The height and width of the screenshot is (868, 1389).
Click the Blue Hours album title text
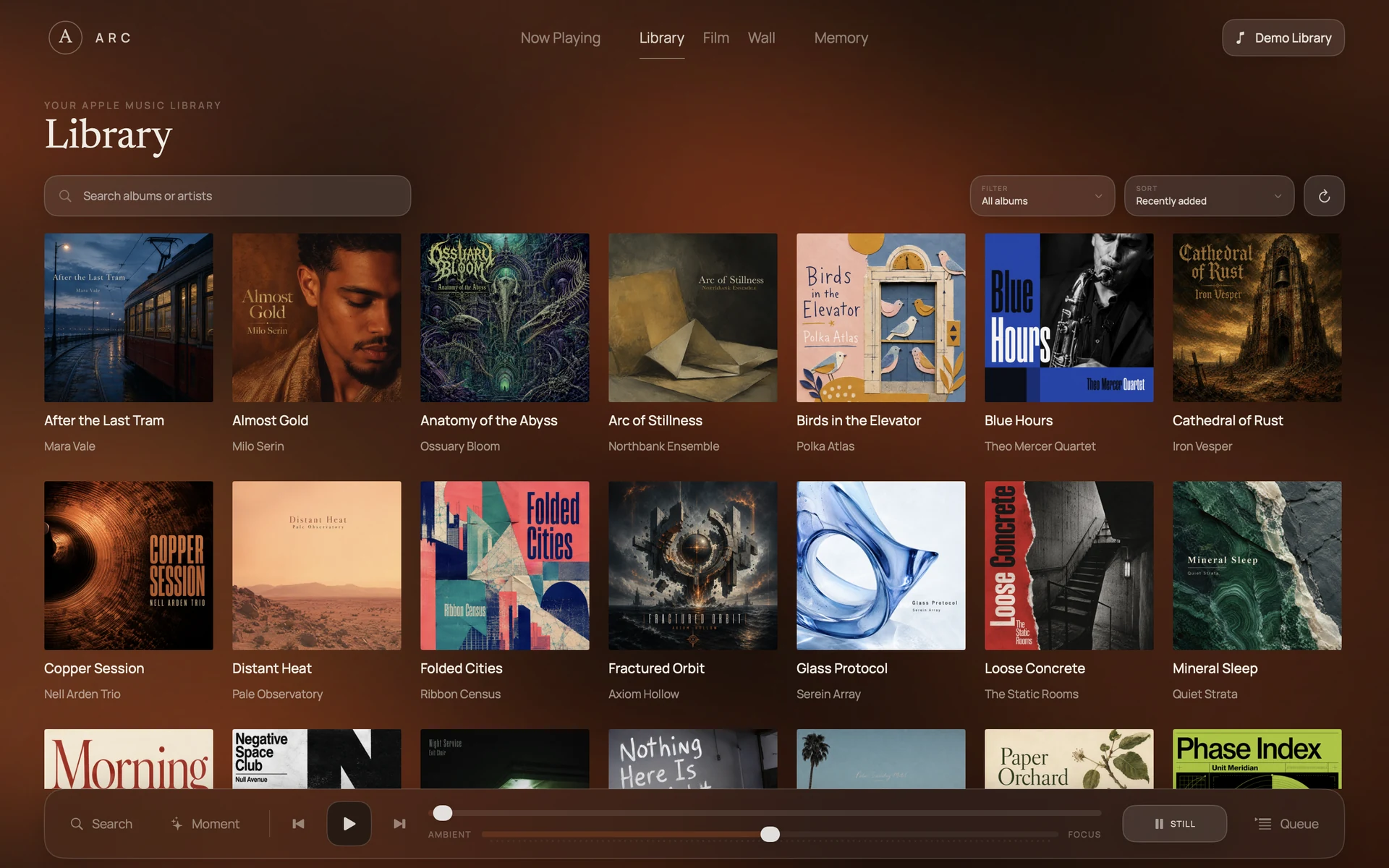[x=1018, y=420]
